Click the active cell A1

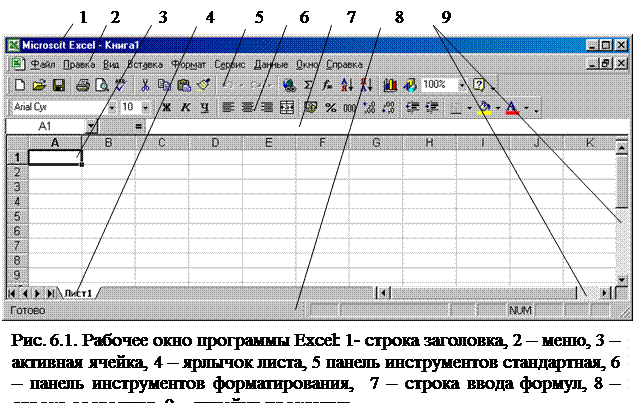point(55,157)
